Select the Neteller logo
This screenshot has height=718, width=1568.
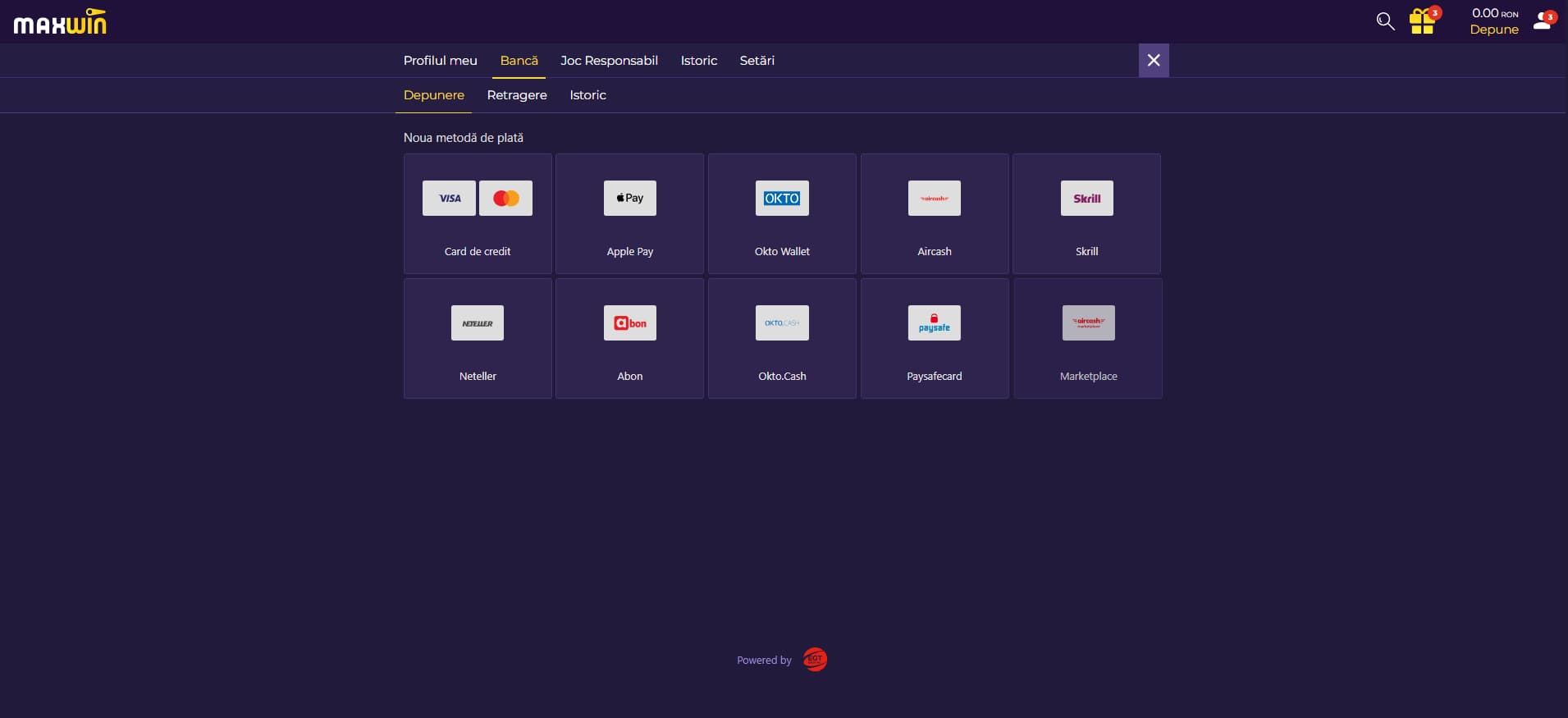click(x=478, y=322)
